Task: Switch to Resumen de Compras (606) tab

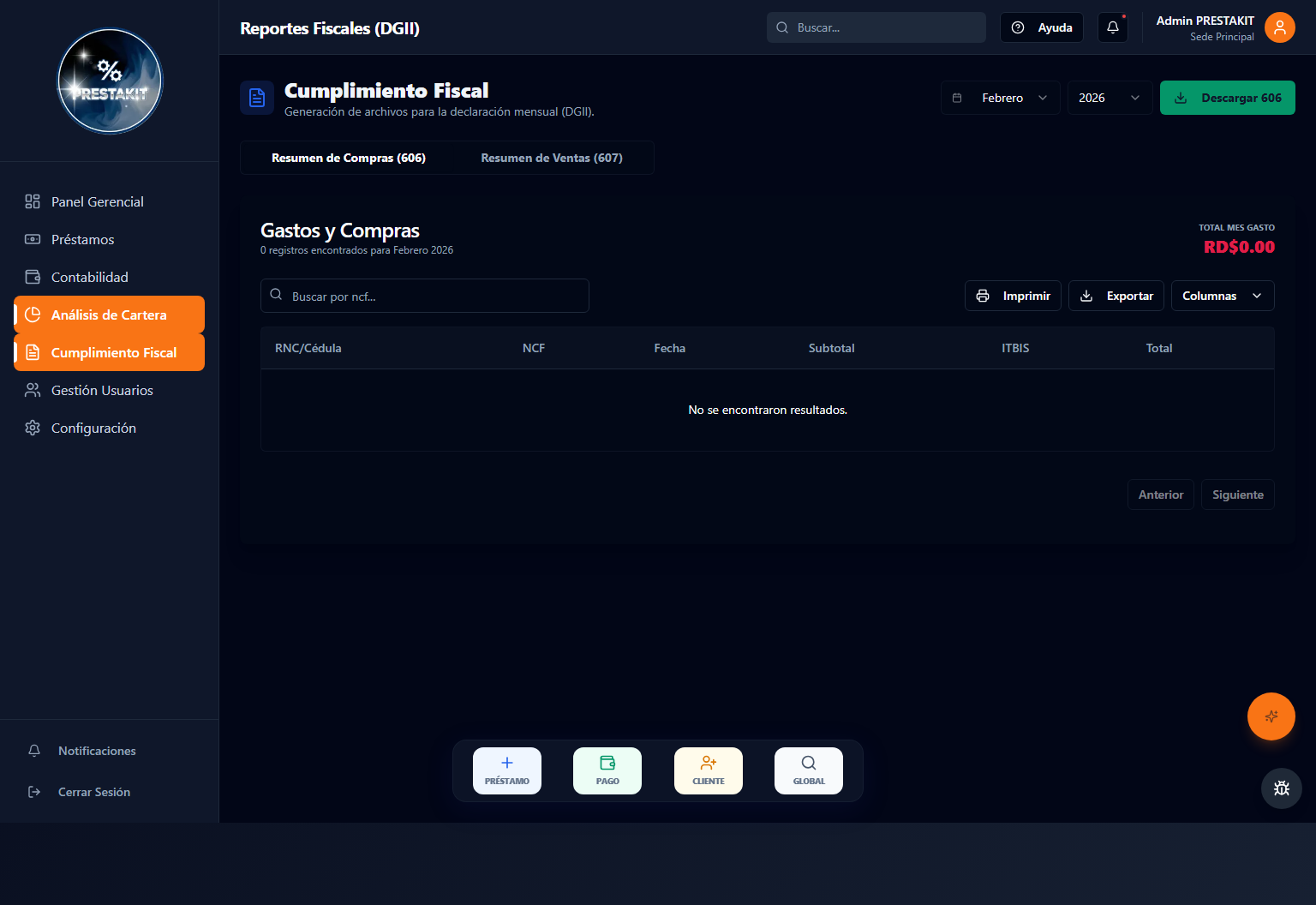Action: [349, 158]
